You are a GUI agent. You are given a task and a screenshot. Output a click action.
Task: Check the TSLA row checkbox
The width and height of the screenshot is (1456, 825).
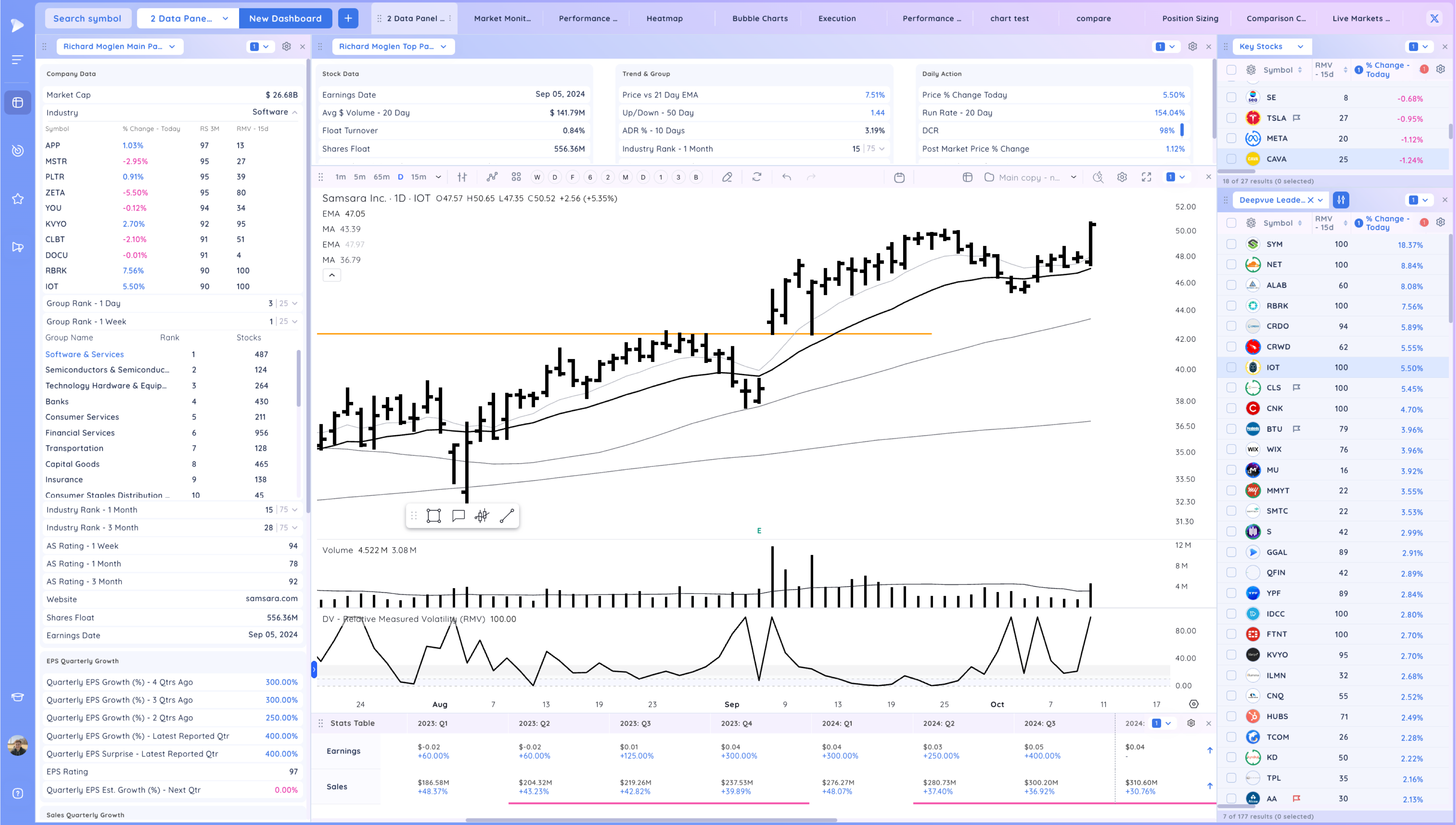(x=1231, y=118)
